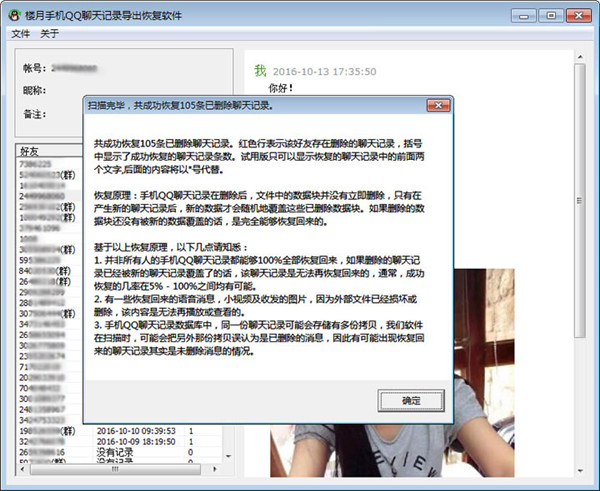This screenshot has height=491, width=600.
Task: Click the 确定 button in the dialog
Action: [411, 400]
